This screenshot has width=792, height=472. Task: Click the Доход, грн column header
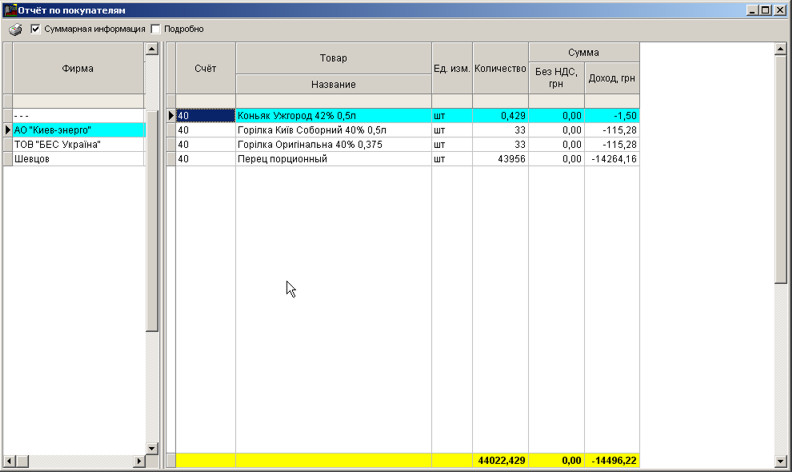coord(612,78)
